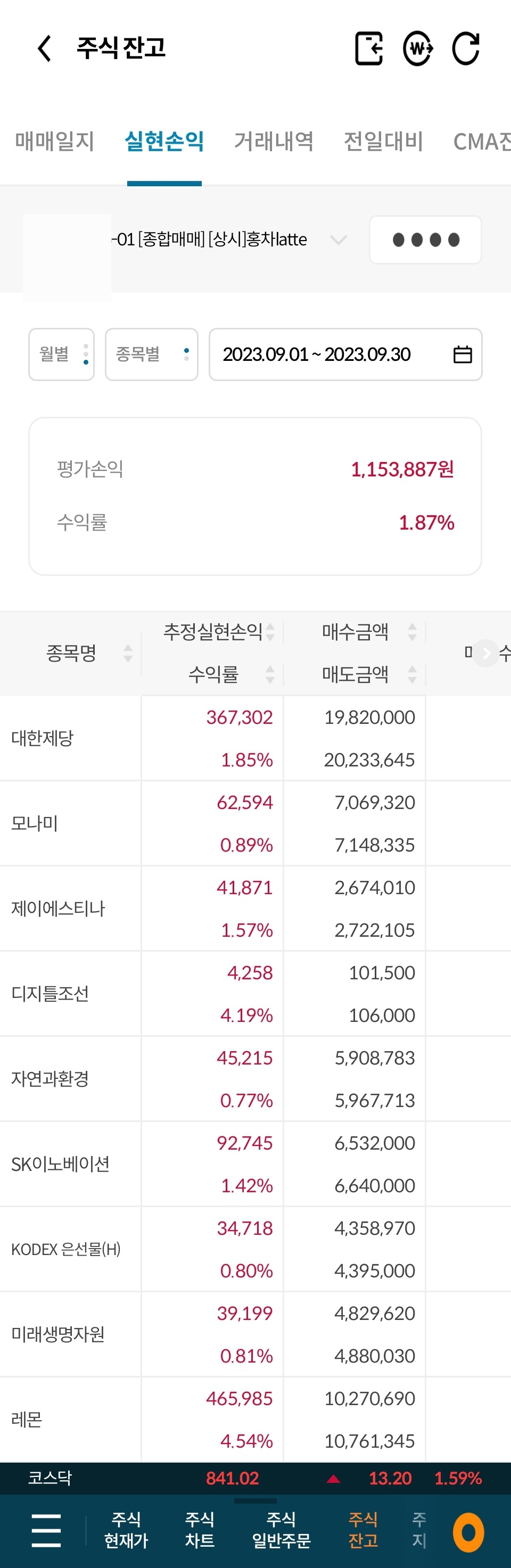
Task: Sort by 종목명 column
Action: pos(127,653)
